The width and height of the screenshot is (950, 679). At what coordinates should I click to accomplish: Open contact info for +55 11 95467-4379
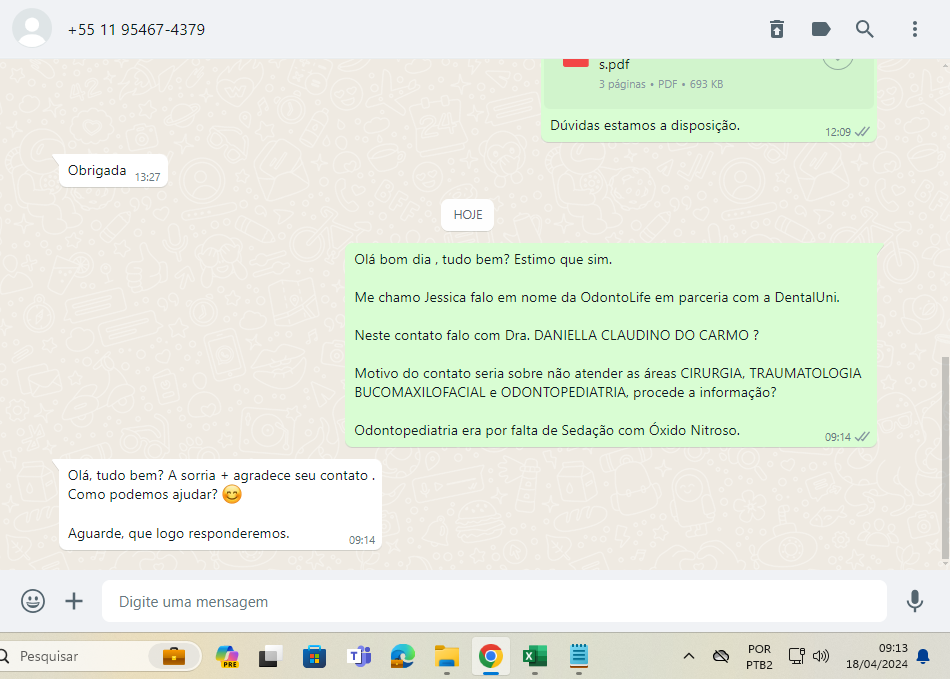[x=136, y=30]
